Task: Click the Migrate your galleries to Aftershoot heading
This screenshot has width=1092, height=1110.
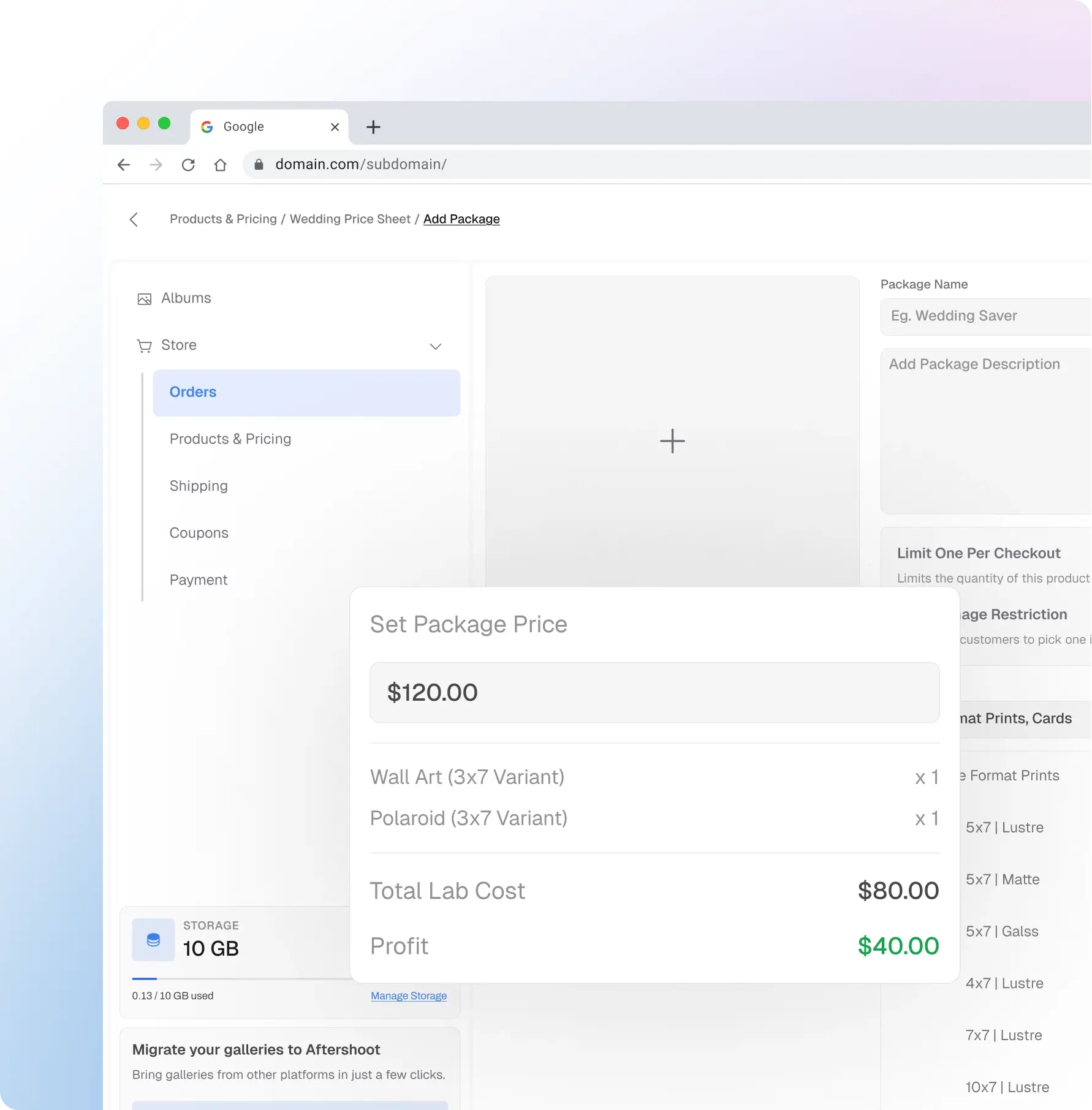Action: (x=256, y=1050)
